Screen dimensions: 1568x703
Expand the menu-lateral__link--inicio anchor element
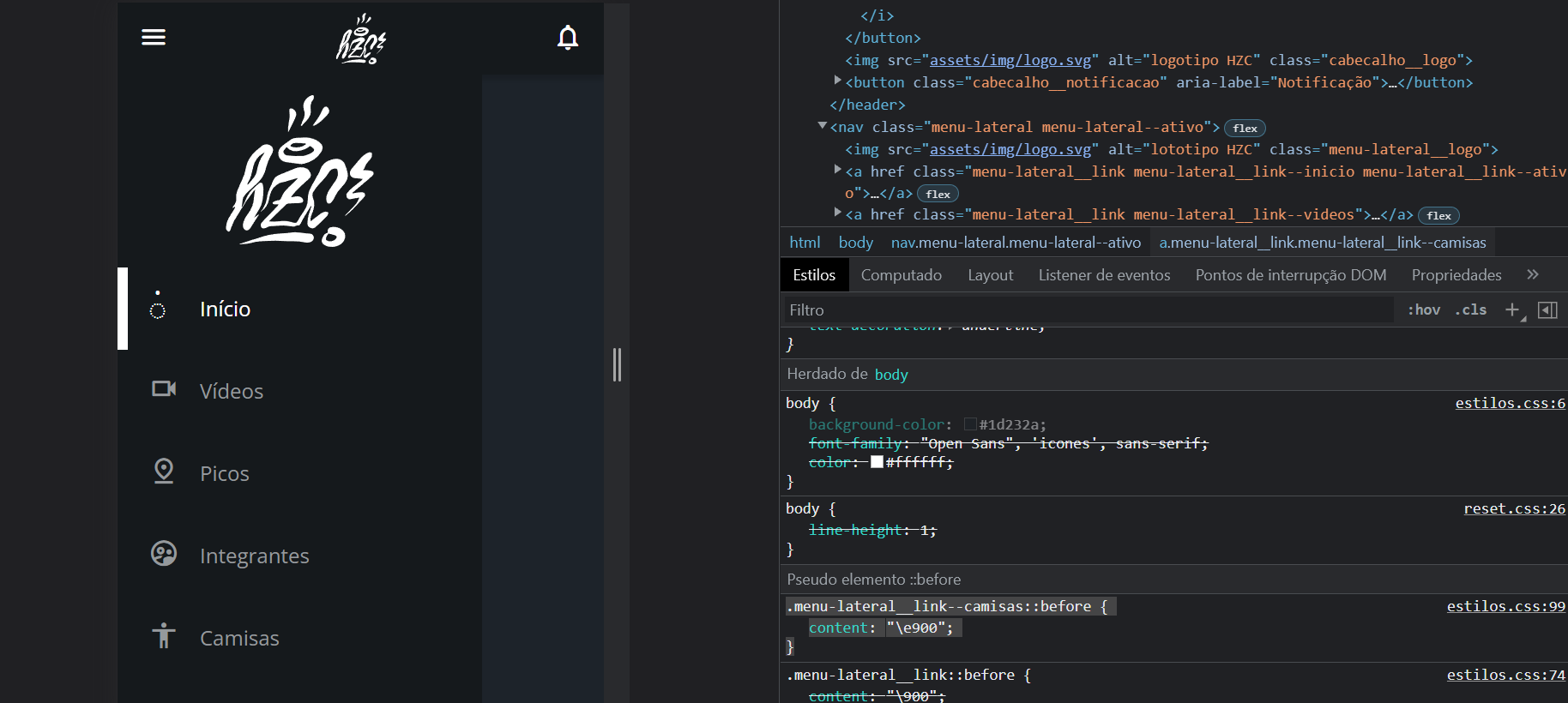pyautogui.click(x=838, y=170)
